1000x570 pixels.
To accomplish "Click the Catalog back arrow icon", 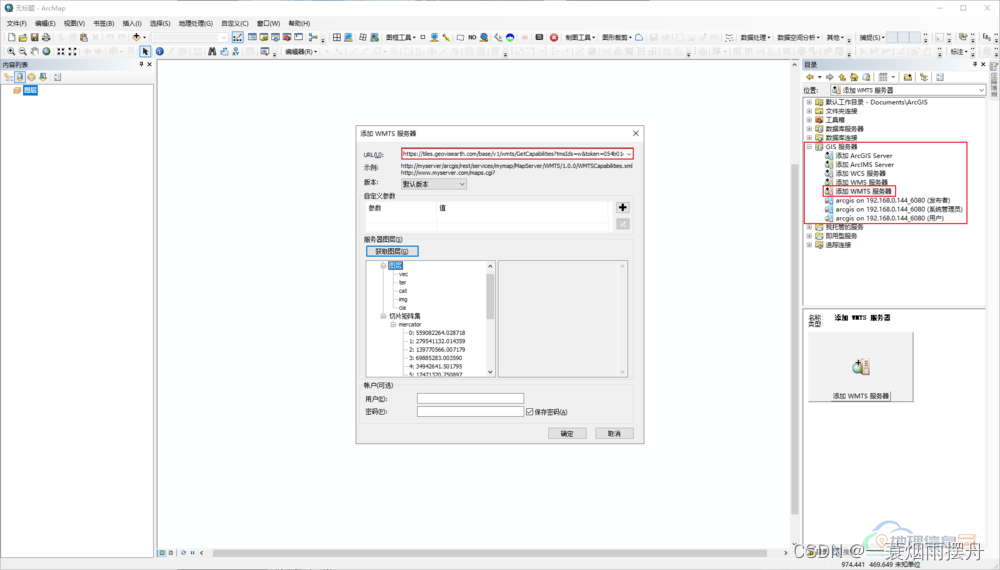I will 810,77.
